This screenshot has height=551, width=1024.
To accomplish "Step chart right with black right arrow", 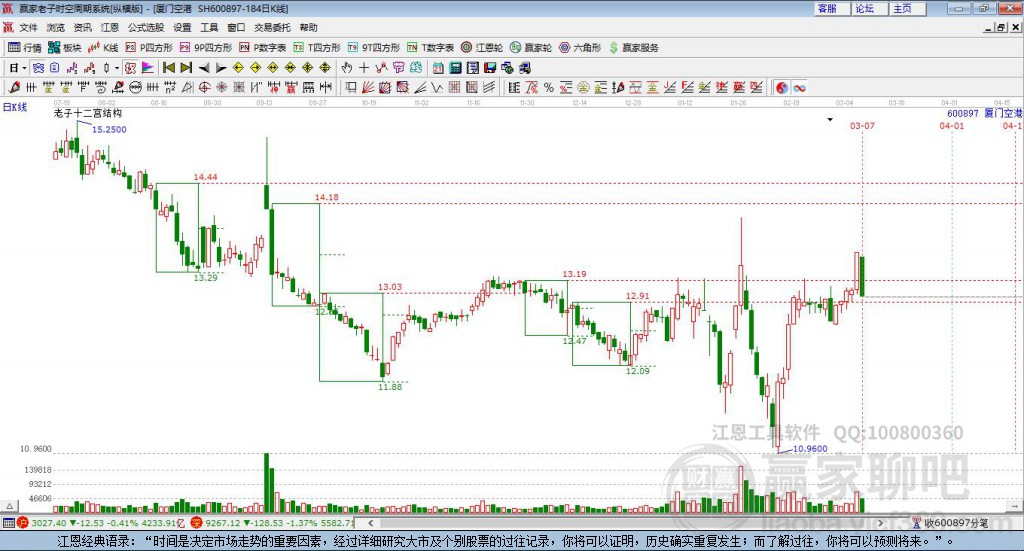I will tap(221, 68).
